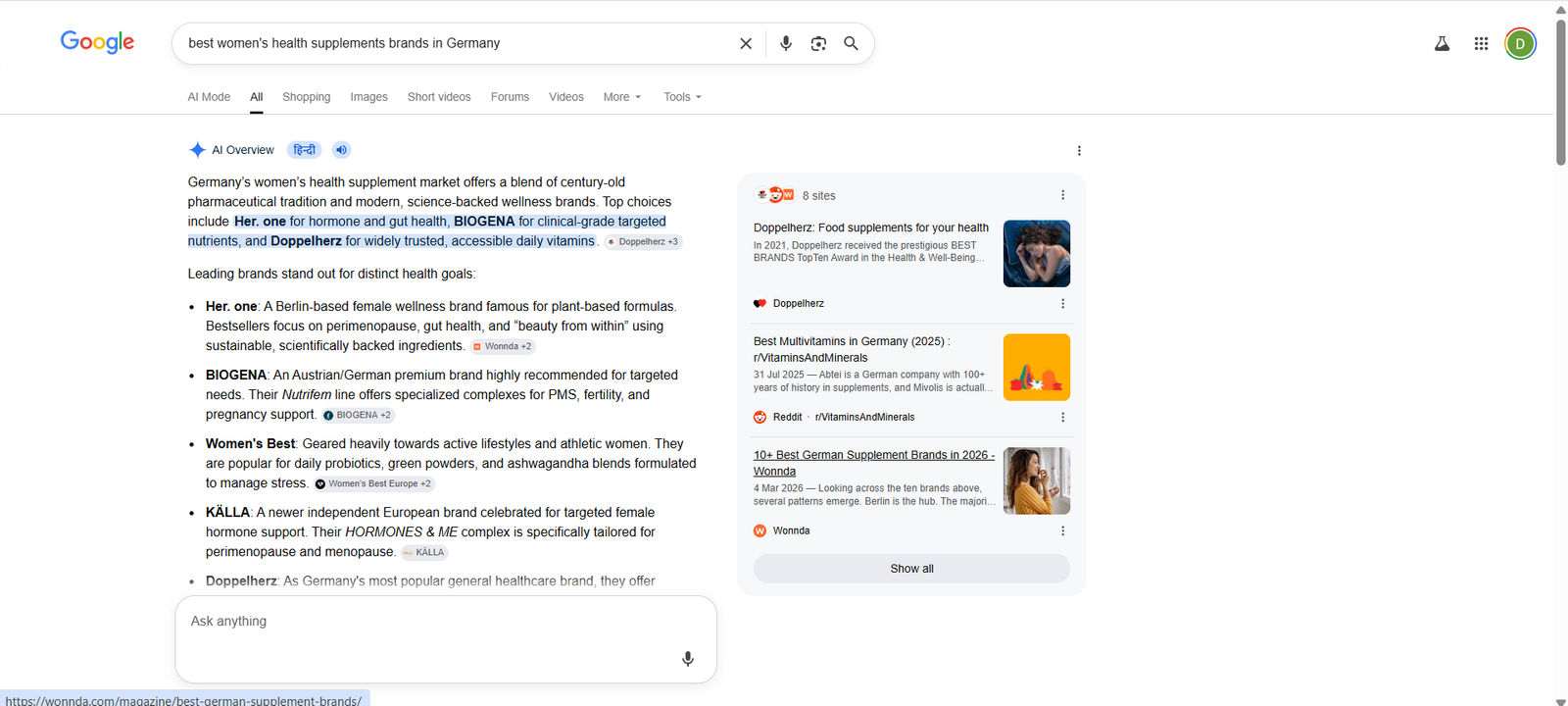Switch AI Overview language to Hindi
The height and width of the screenshot is (706, 1568).
[305, 150]
